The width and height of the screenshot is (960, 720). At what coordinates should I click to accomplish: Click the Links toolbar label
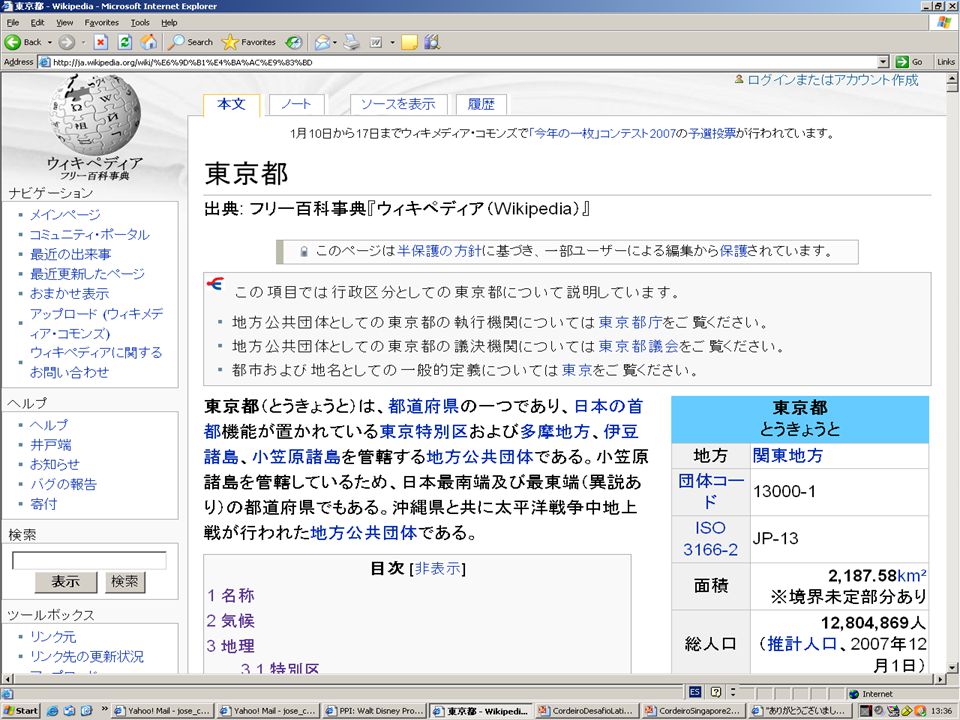(945, 62)
